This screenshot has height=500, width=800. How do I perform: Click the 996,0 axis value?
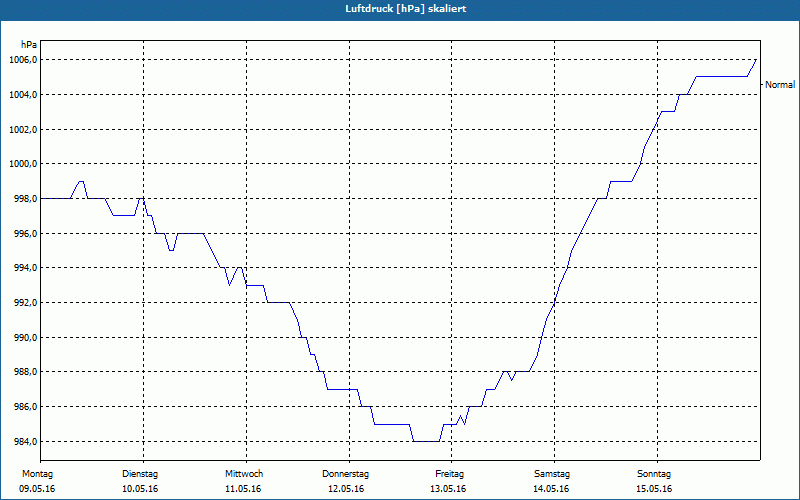[x=25, y=234]
